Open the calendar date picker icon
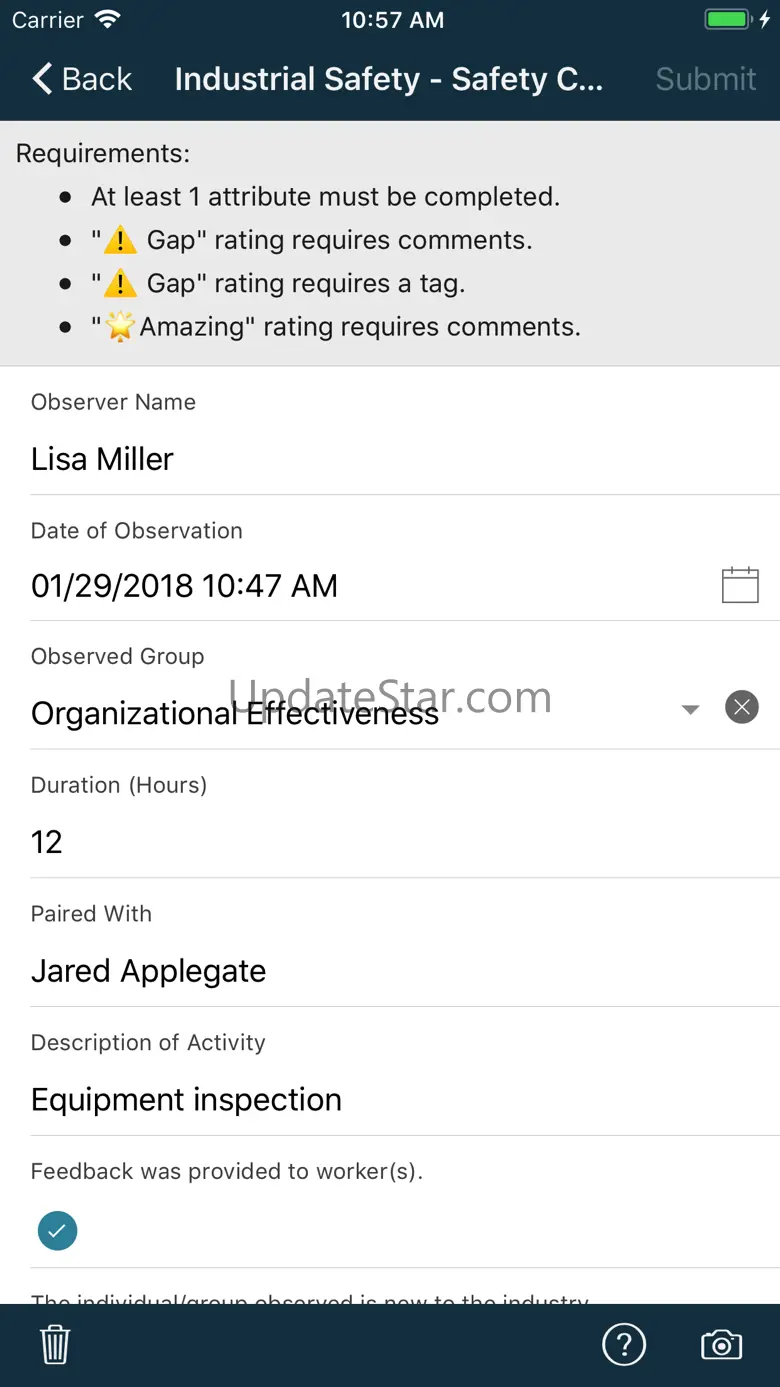The image size is (780, 1387). pyautogui.click(x=740, y=585)
